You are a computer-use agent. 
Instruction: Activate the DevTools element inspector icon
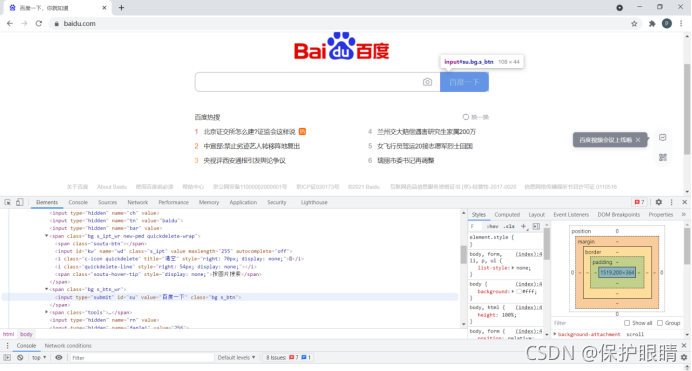click(x=8, y=202)
